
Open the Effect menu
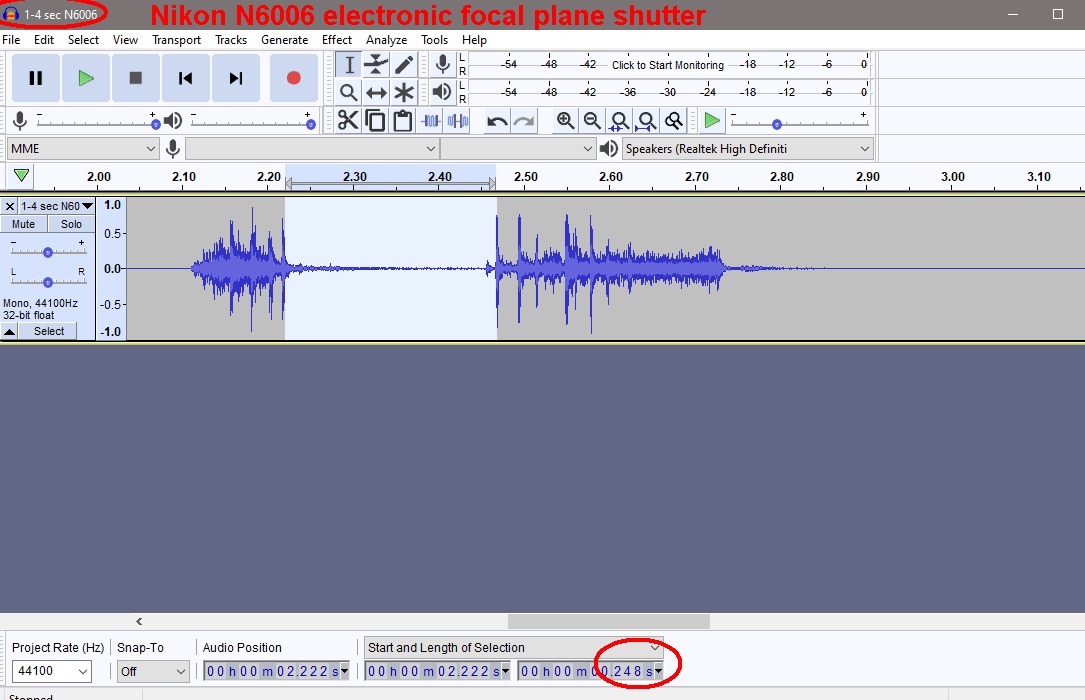(x=337, y=40)
